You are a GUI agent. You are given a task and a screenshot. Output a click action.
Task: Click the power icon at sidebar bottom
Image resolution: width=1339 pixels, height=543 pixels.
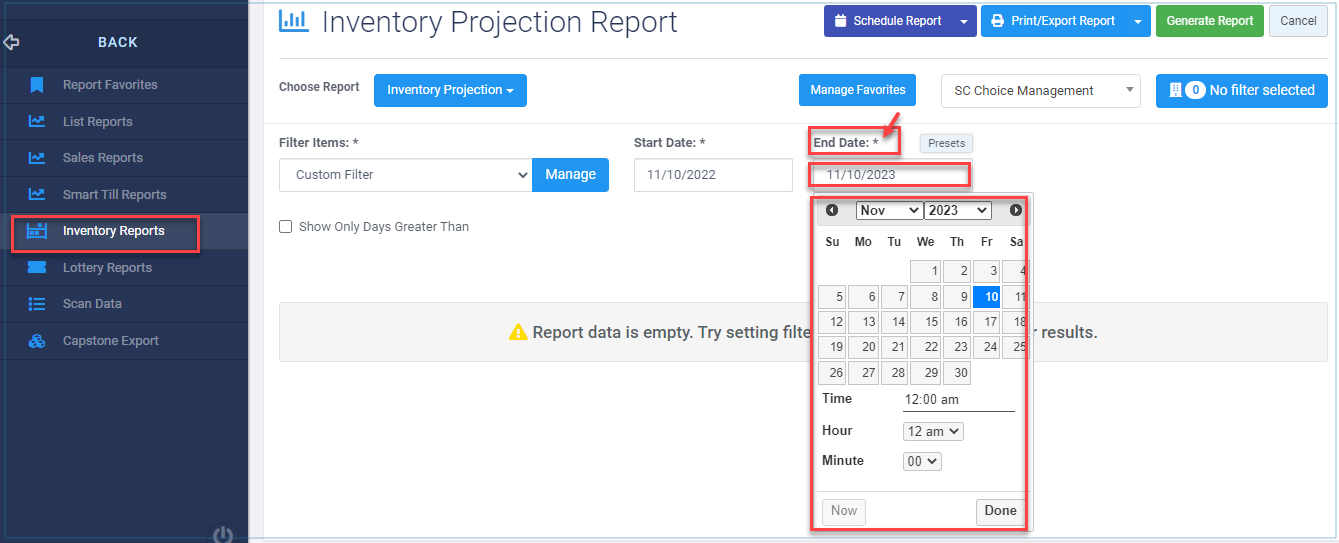[x=223, y=535]
